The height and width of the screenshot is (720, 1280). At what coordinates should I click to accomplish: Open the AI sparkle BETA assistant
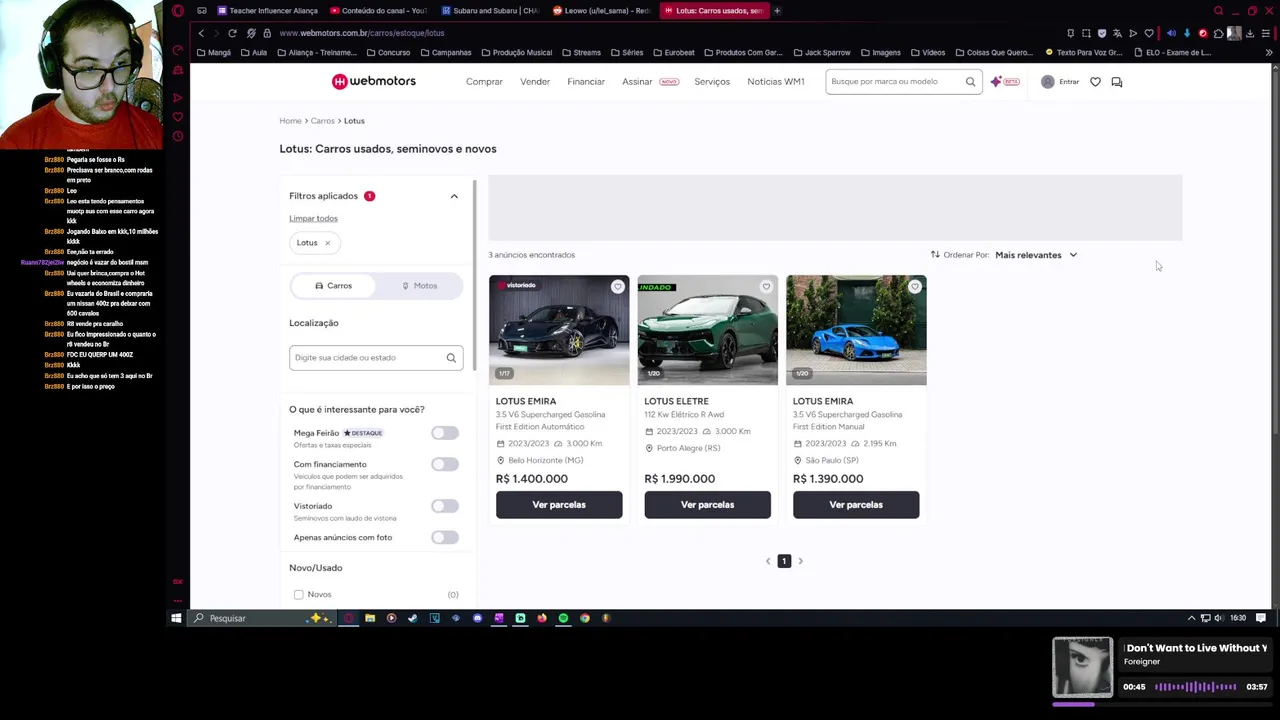tap(1004, 82)
